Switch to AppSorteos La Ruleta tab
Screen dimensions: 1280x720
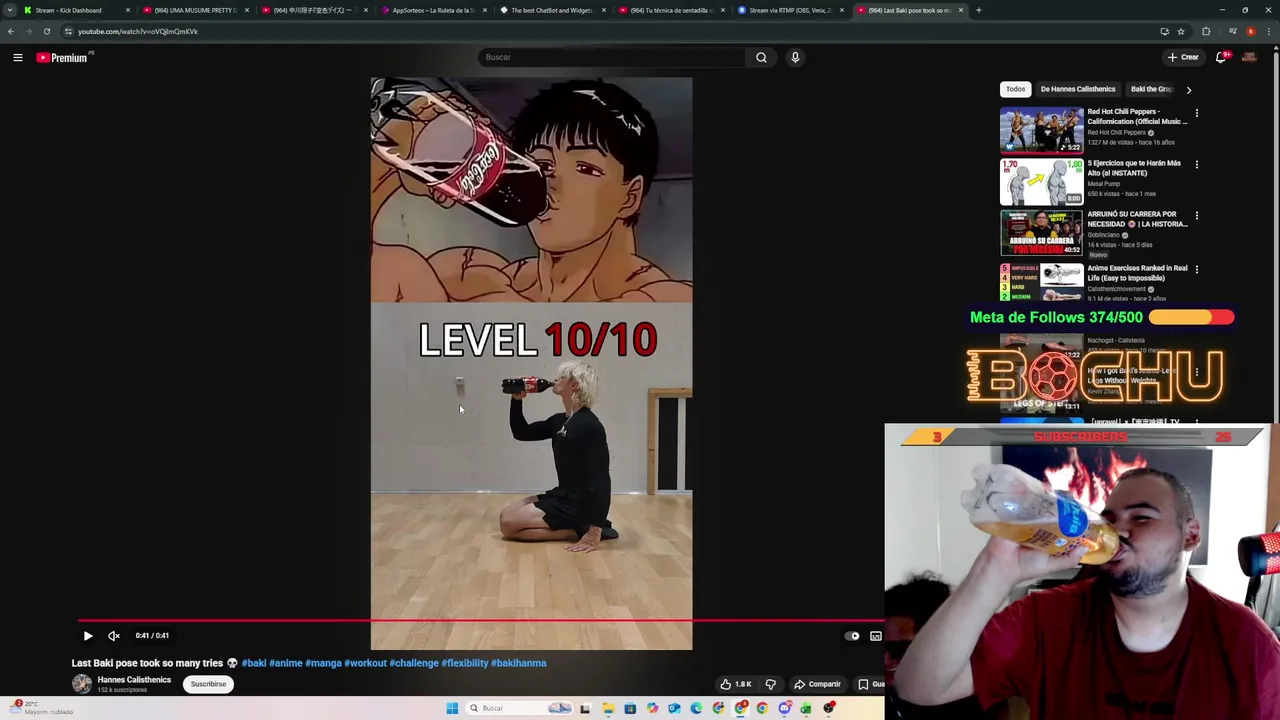432,10
